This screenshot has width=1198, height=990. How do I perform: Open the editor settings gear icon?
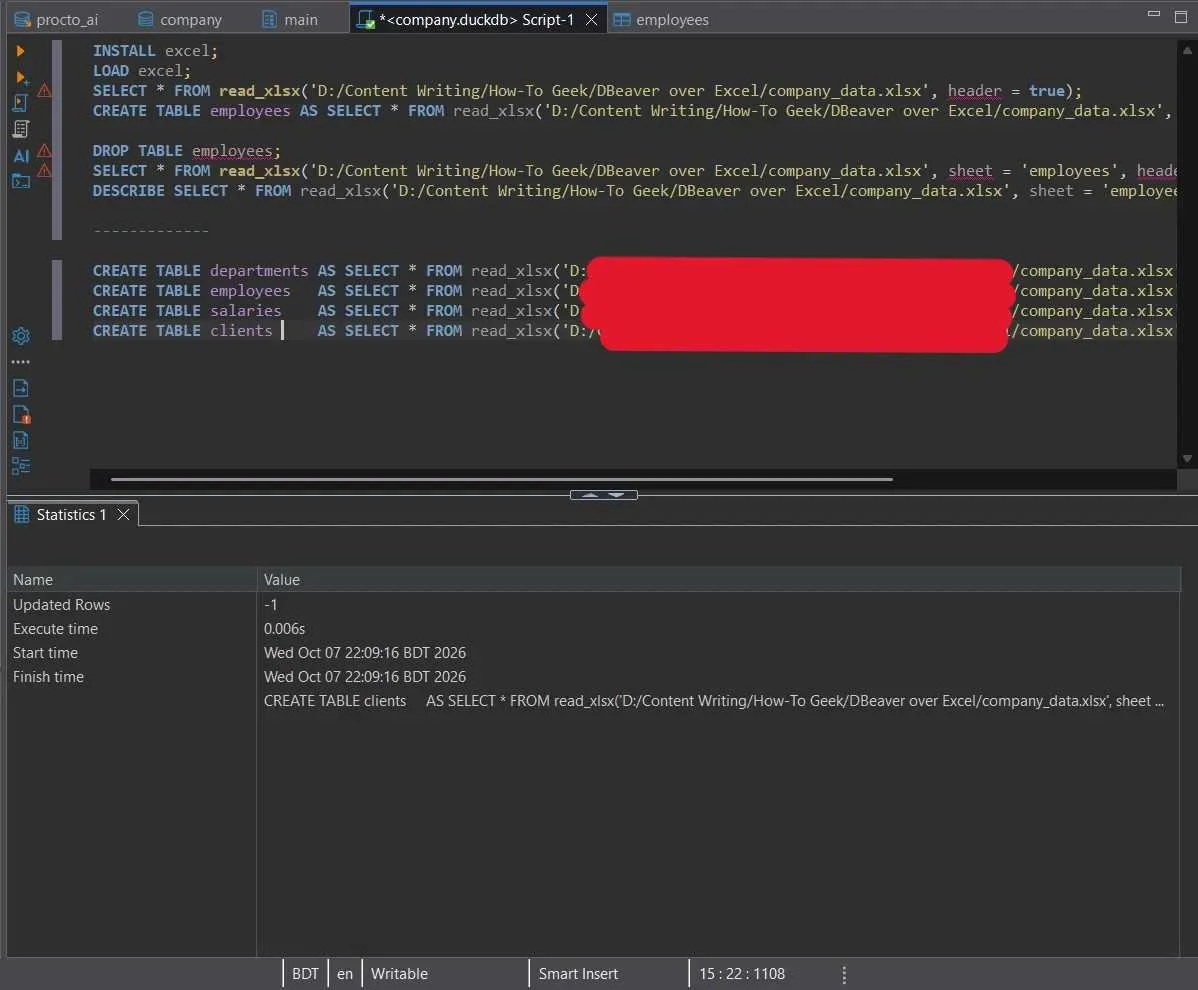[21, 336]
